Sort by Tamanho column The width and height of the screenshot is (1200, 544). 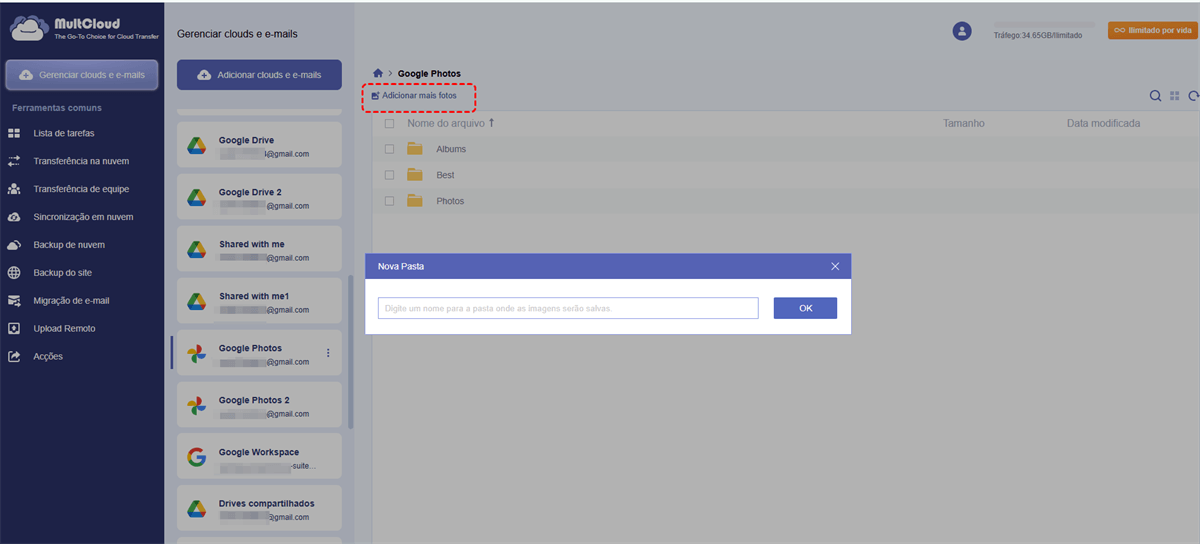click(964, 123)
